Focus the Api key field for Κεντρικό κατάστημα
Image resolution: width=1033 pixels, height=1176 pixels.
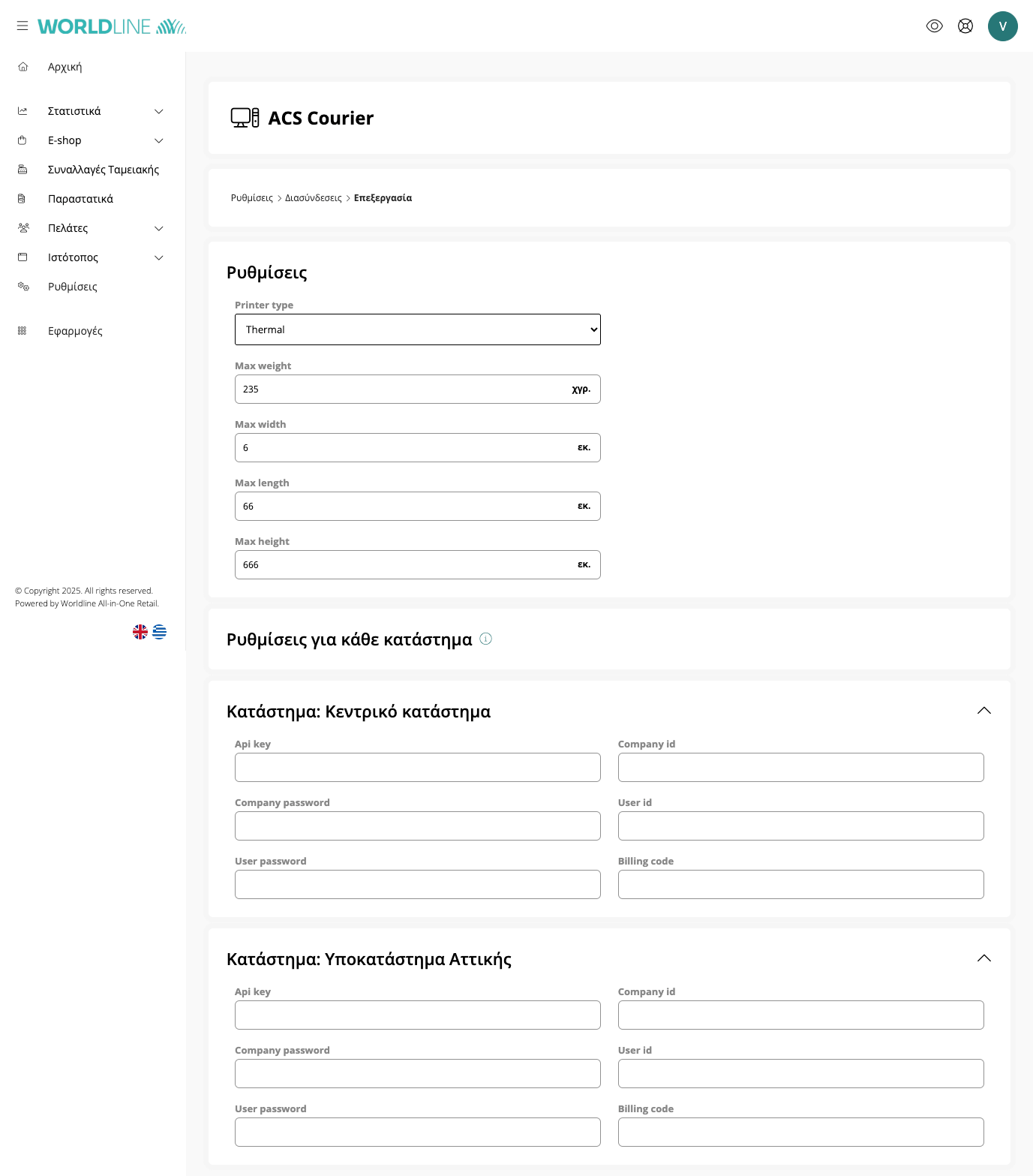(417, 768)
